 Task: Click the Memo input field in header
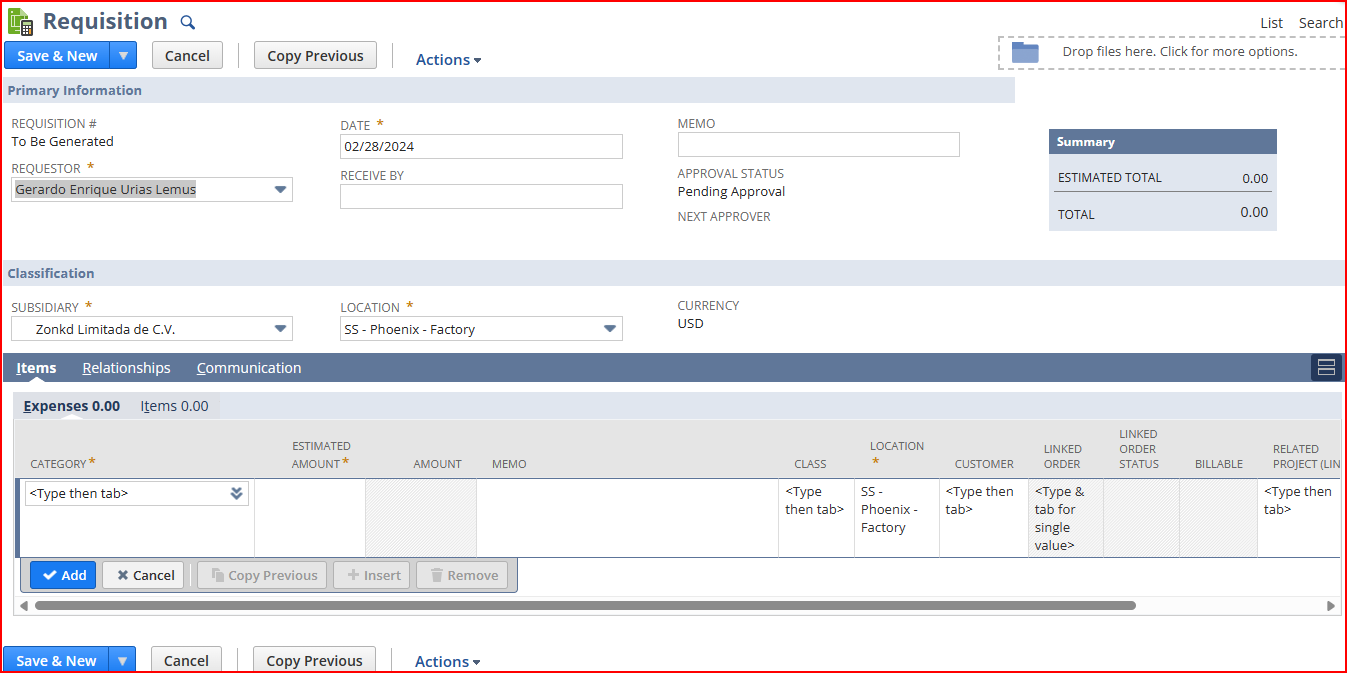[818, 144]
